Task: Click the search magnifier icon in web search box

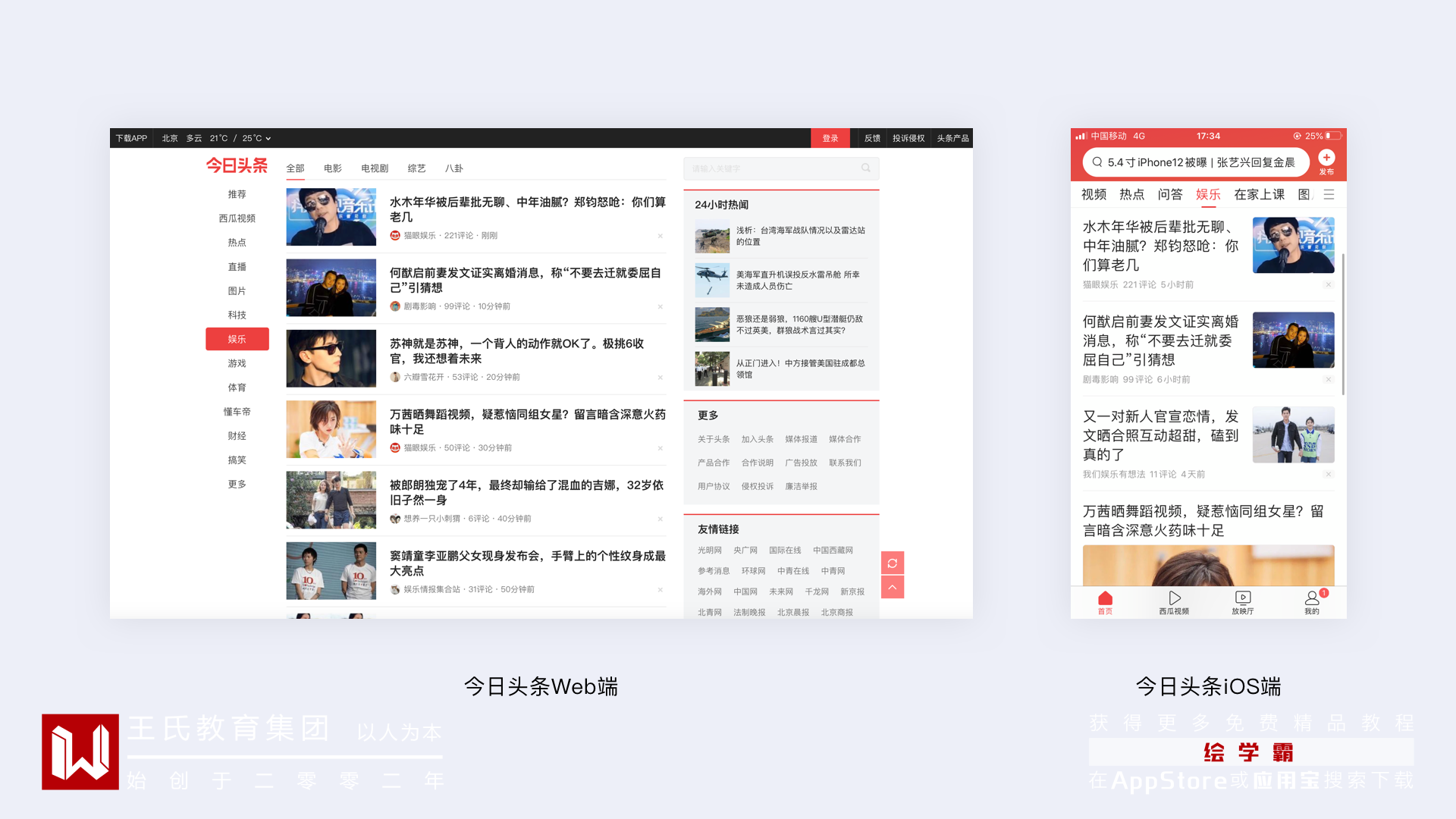Action: point(865,168)
